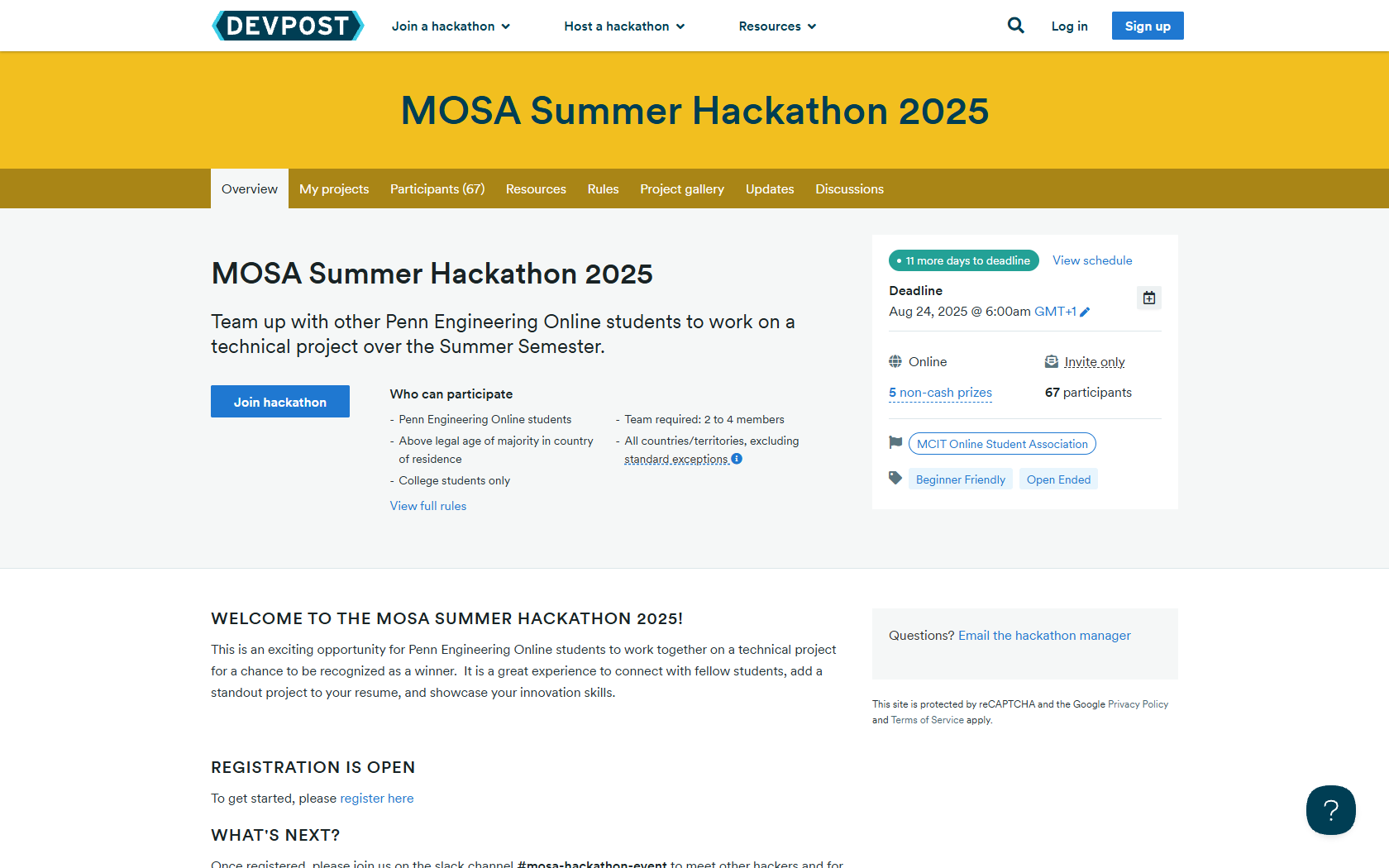Select the Beginner Friendly tag
Image resolution: width=1389 pixels, height=868 pixels.
(960, 479)
